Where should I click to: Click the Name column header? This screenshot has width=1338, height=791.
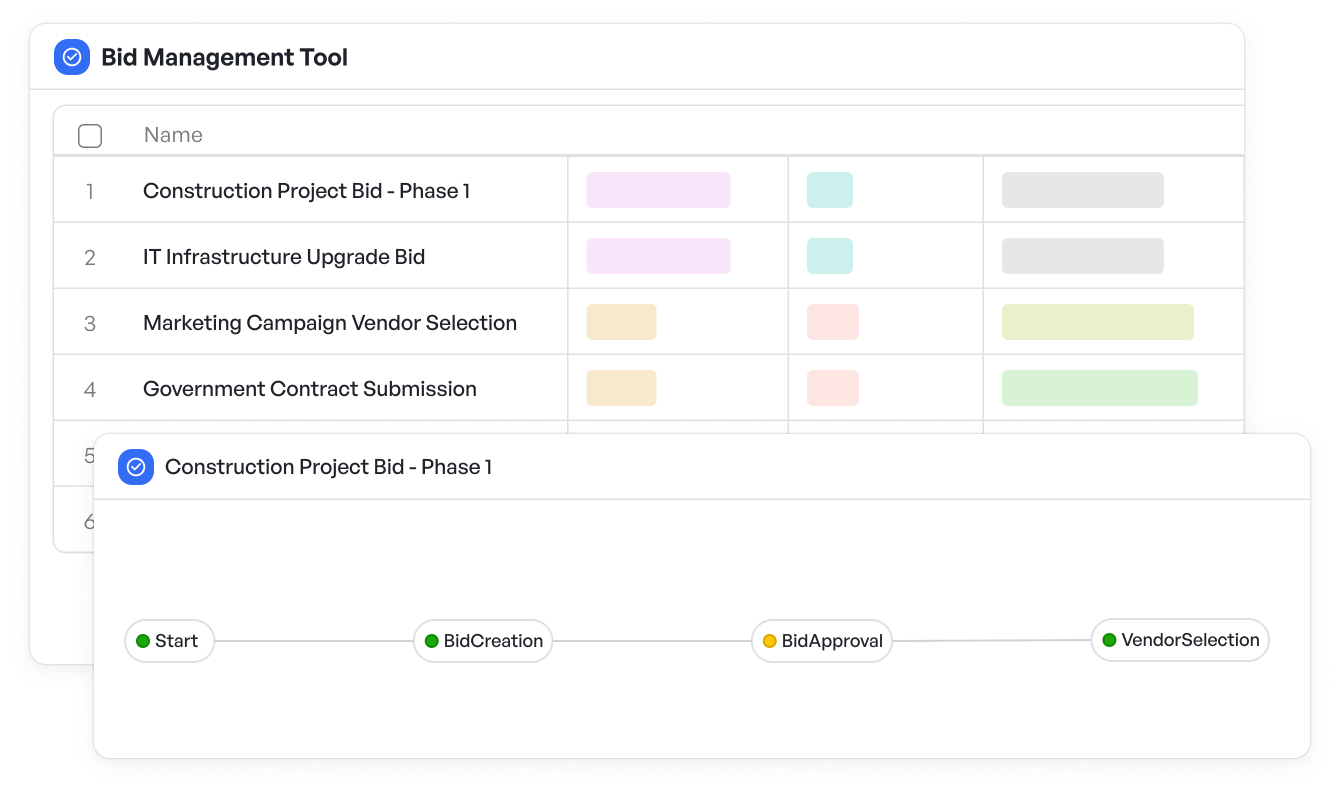[173, 135]
